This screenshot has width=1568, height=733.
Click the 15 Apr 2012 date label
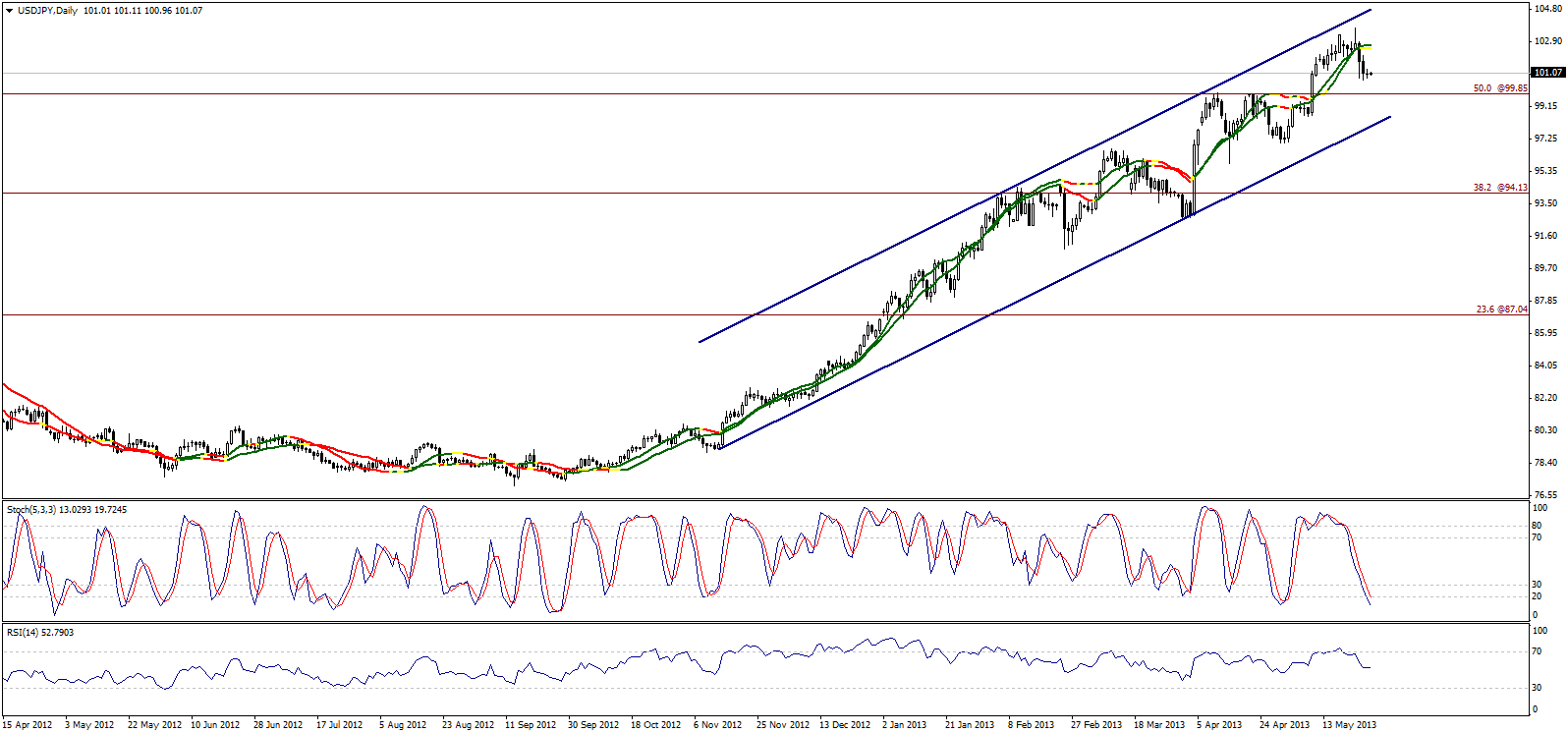28,725
